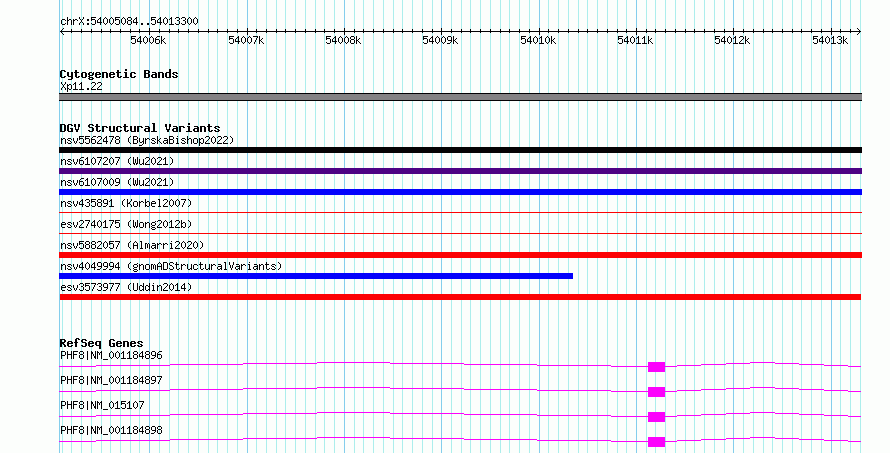Open the PHF8|NM_001184897 transcript label

111,381
